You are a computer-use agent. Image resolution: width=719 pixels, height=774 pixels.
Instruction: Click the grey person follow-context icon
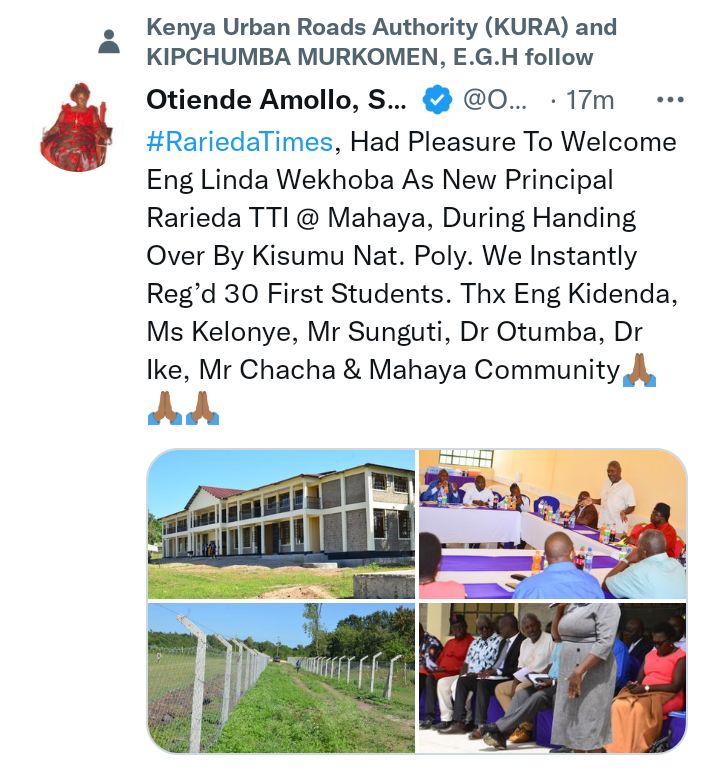[x=109, y=41]
